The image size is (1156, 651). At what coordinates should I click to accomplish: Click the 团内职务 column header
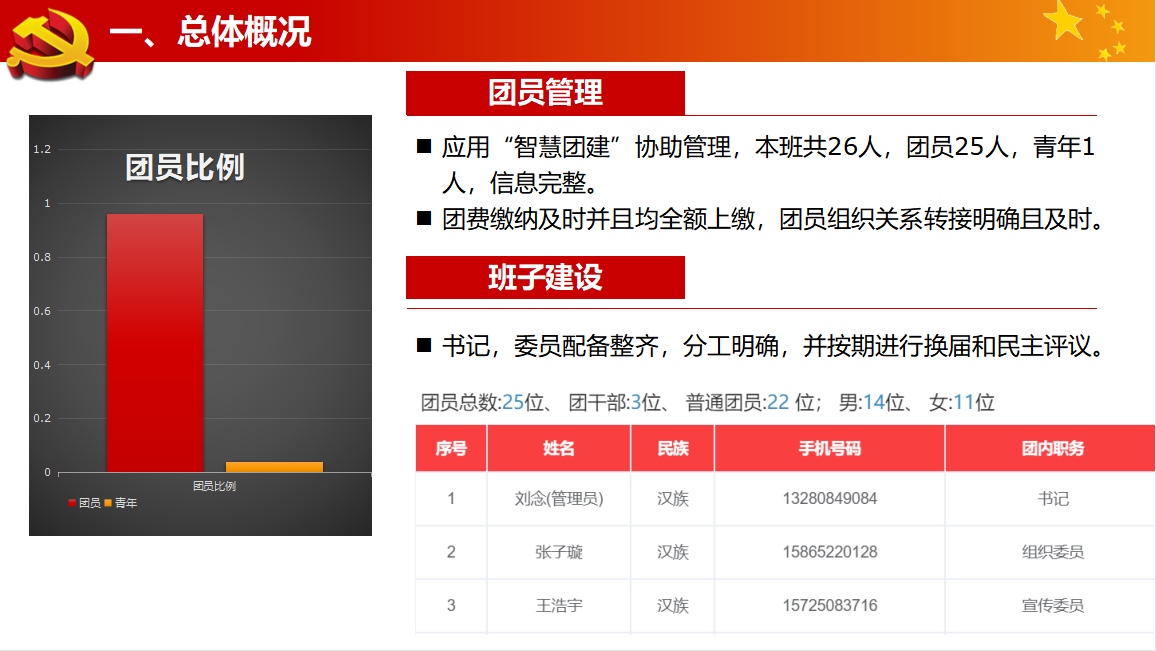(1052, 448)
